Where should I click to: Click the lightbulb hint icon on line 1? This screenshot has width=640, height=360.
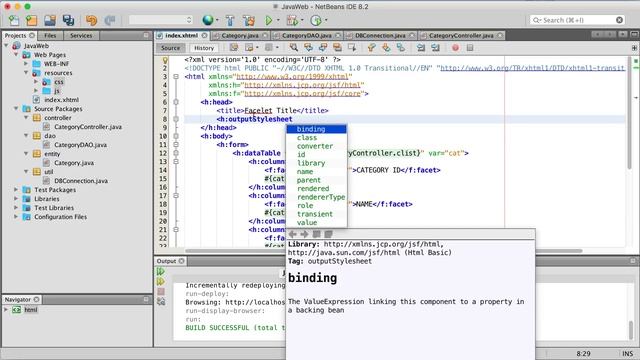[165, 60]
